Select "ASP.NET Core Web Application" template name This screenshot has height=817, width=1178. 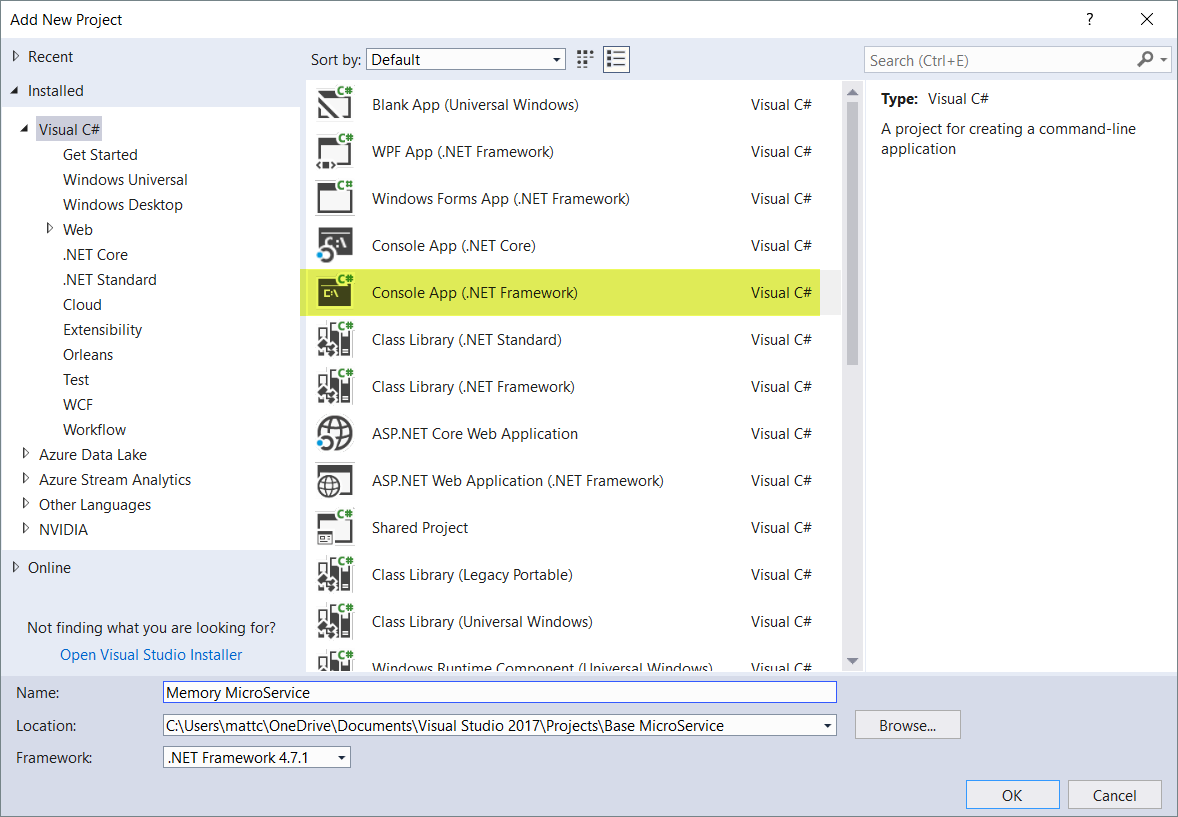[x=475, y=434]
